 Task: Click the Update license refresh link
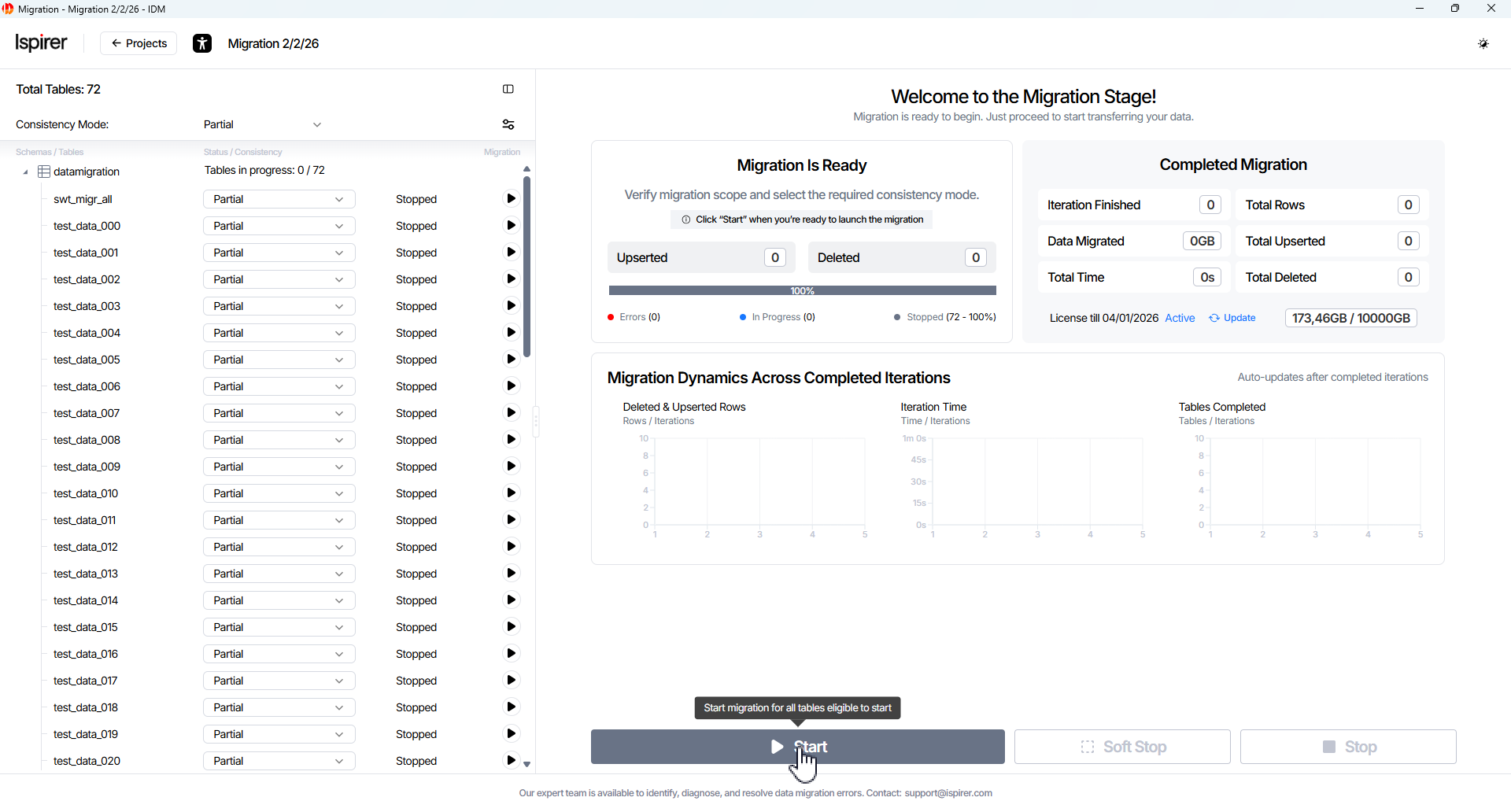point(1232,318)
